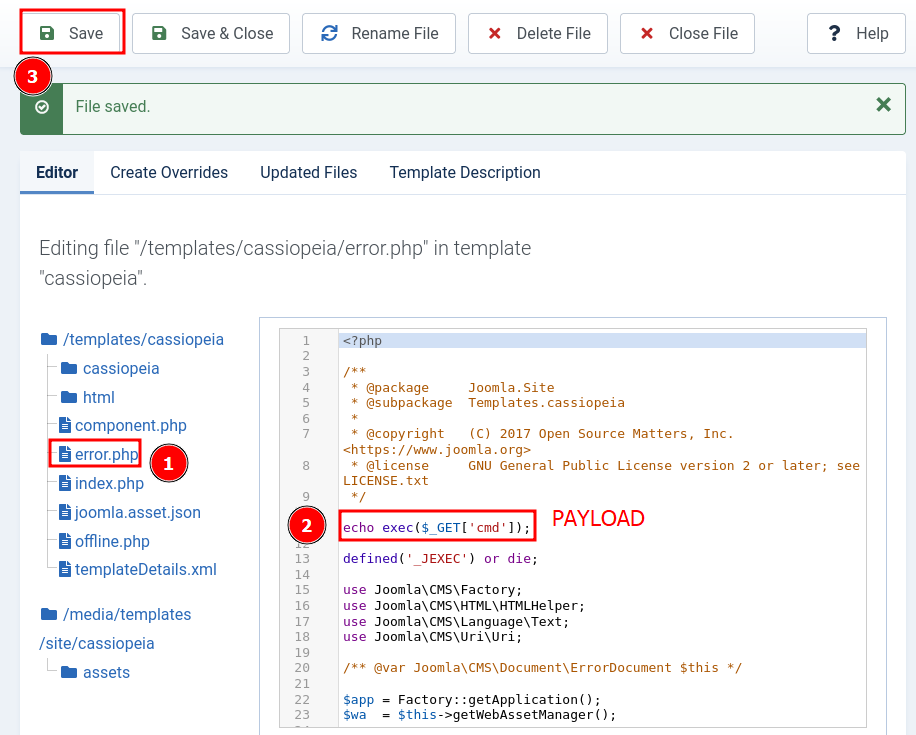Click the 'use Joomla\CMS\Language\Text;' line
Viewport: 916px width, 735px height.
[x=456, y=621]
